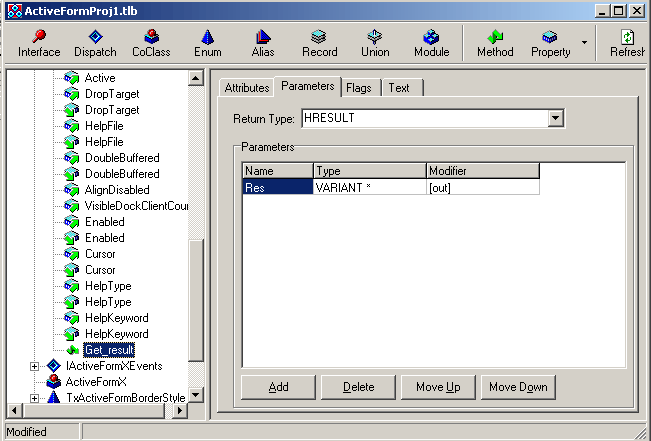Add a new Method
The width and height of the screenshot is (651, 441).
[x=495, y=43]
